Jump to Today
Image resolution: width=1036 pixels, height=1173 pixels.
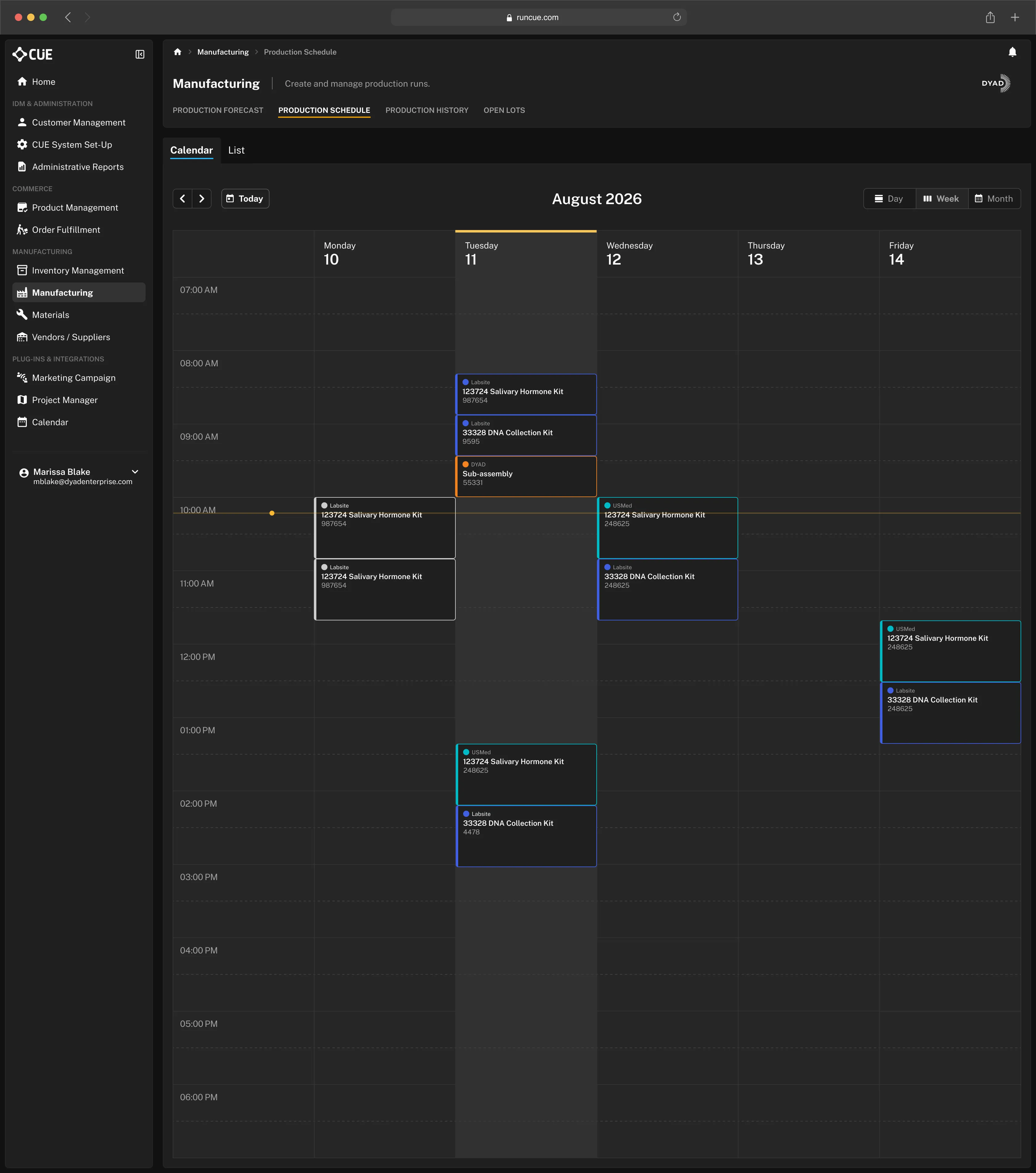(245, 199)
